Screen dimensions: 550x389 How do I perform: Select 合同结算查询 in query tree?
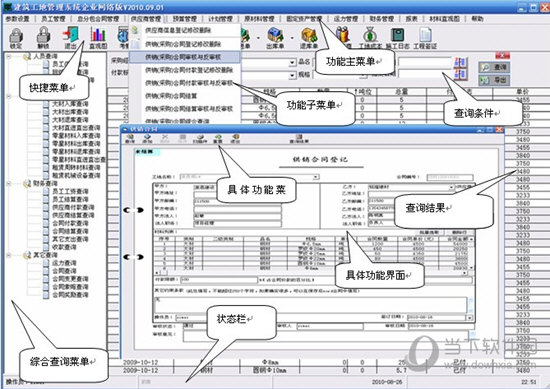(x=70, y=231)
